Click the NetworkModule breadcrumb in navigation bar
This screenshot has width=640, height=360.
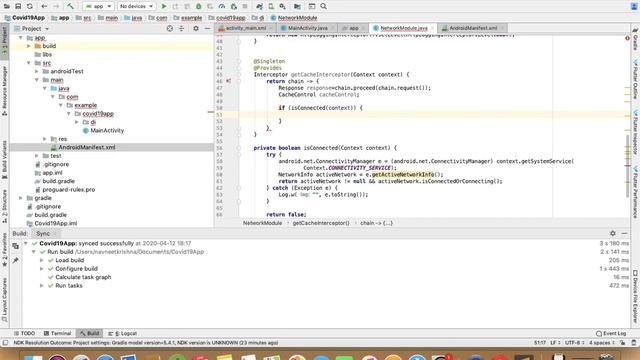click(x=294, y=18)
